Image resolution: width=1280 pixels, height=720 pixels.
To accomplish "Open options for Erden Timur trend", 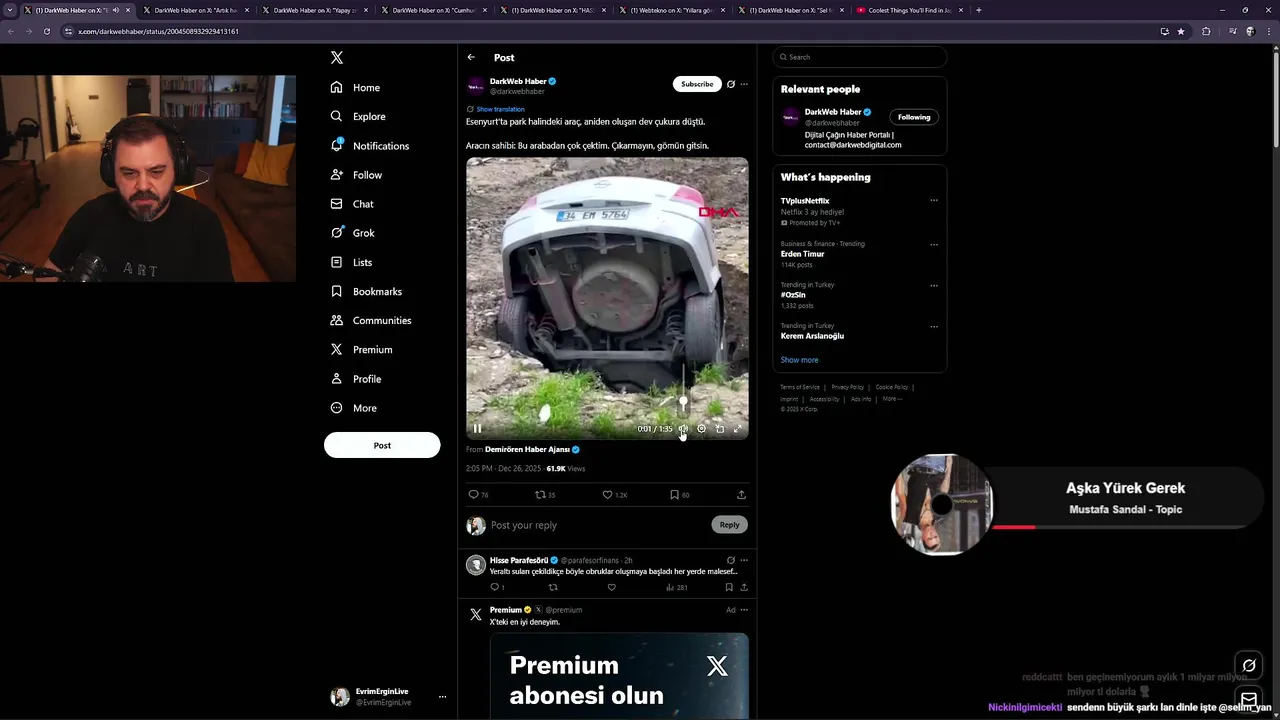I will pos(934,244).
